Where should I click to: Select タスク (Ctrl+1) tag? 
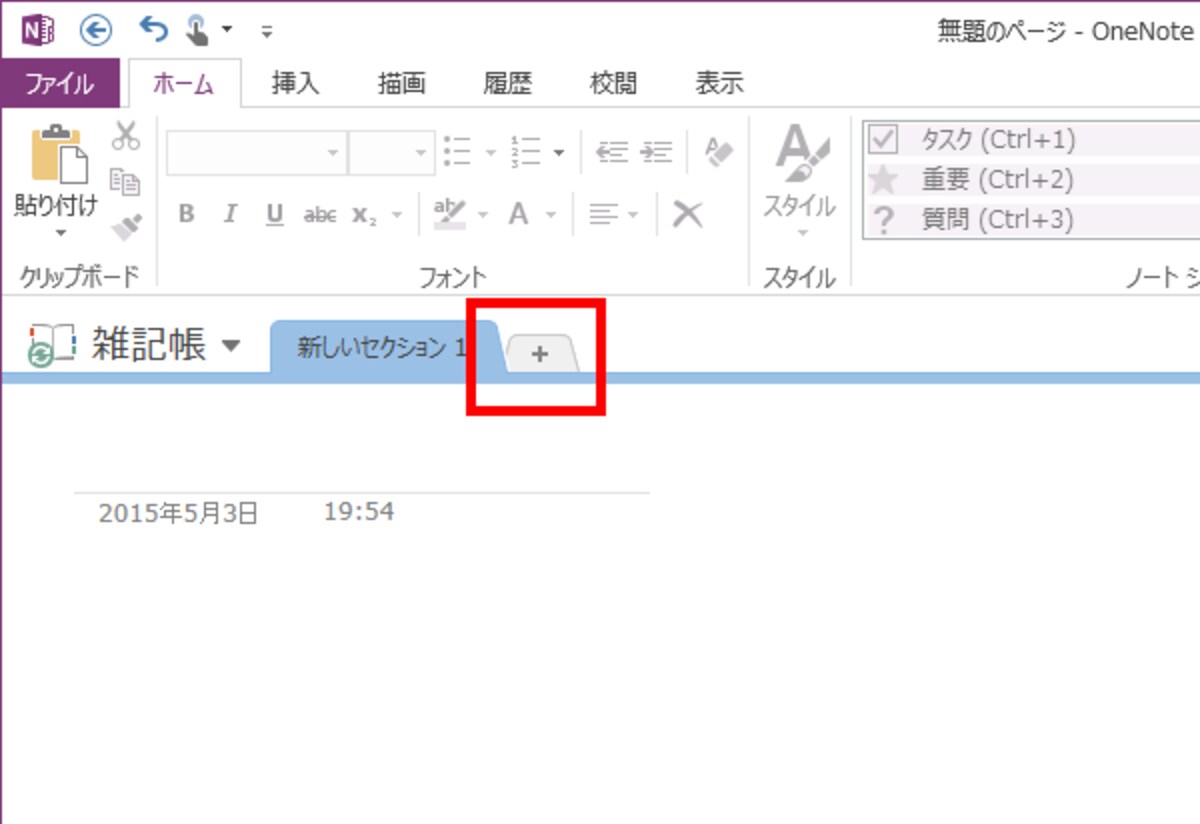click(x=1031, y=139)
